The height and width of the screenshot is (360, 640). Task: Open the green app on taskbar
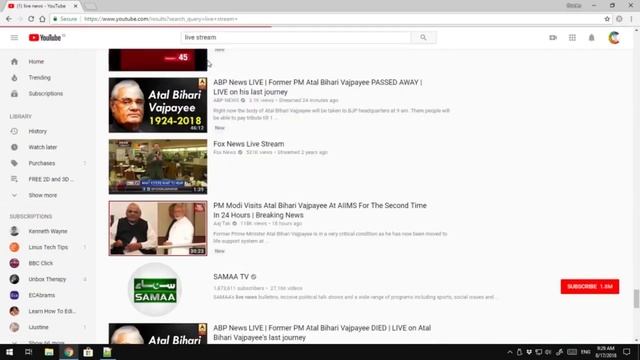coord(107,352)
